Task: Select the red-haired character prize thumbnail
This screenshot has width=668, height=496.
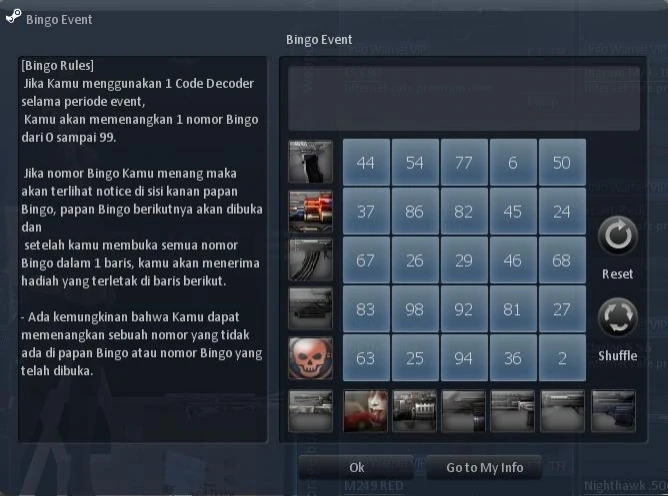Action: [x=366, y=411]
